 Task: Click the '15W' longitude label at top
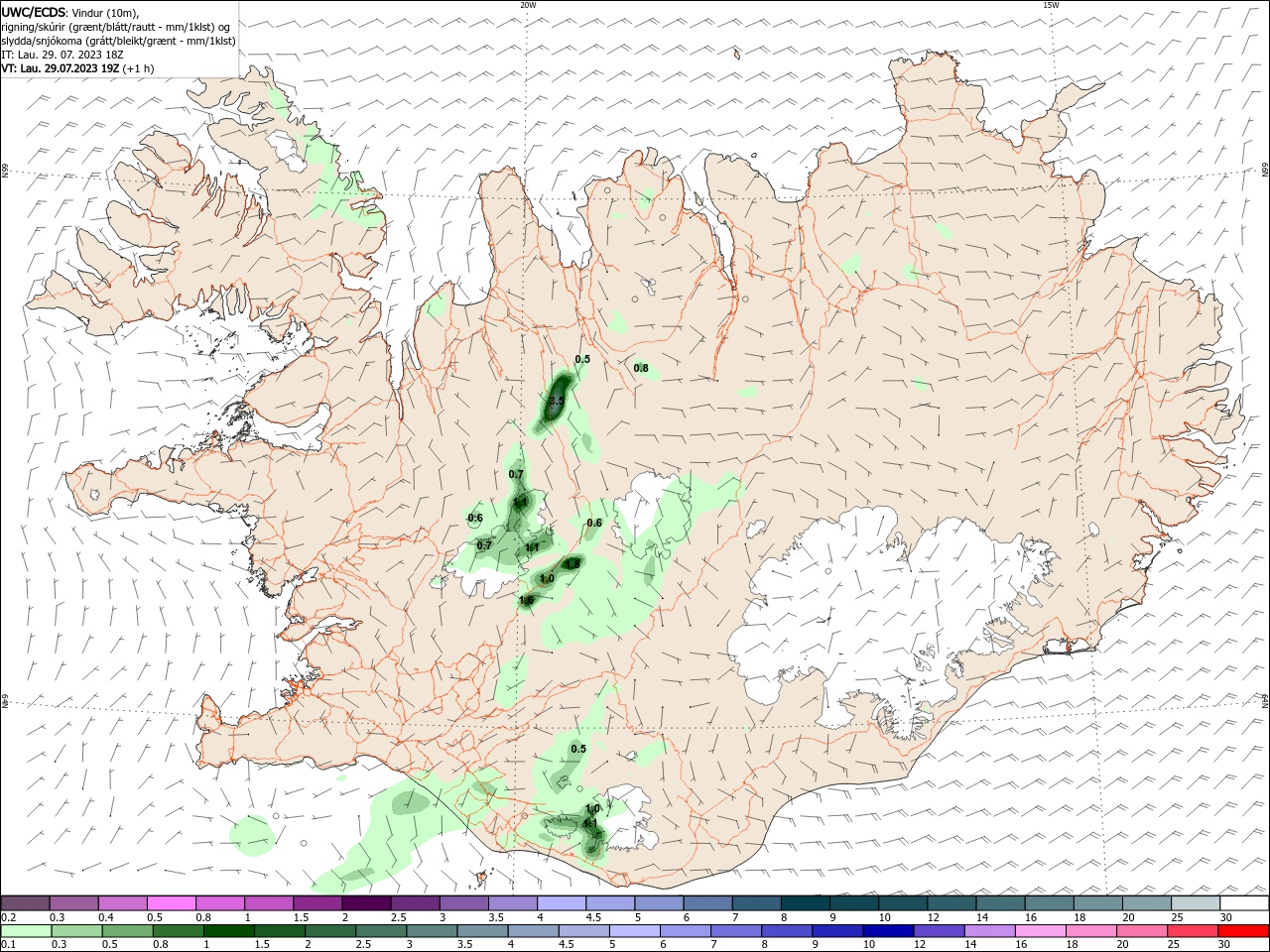(x=1051, y=5)
